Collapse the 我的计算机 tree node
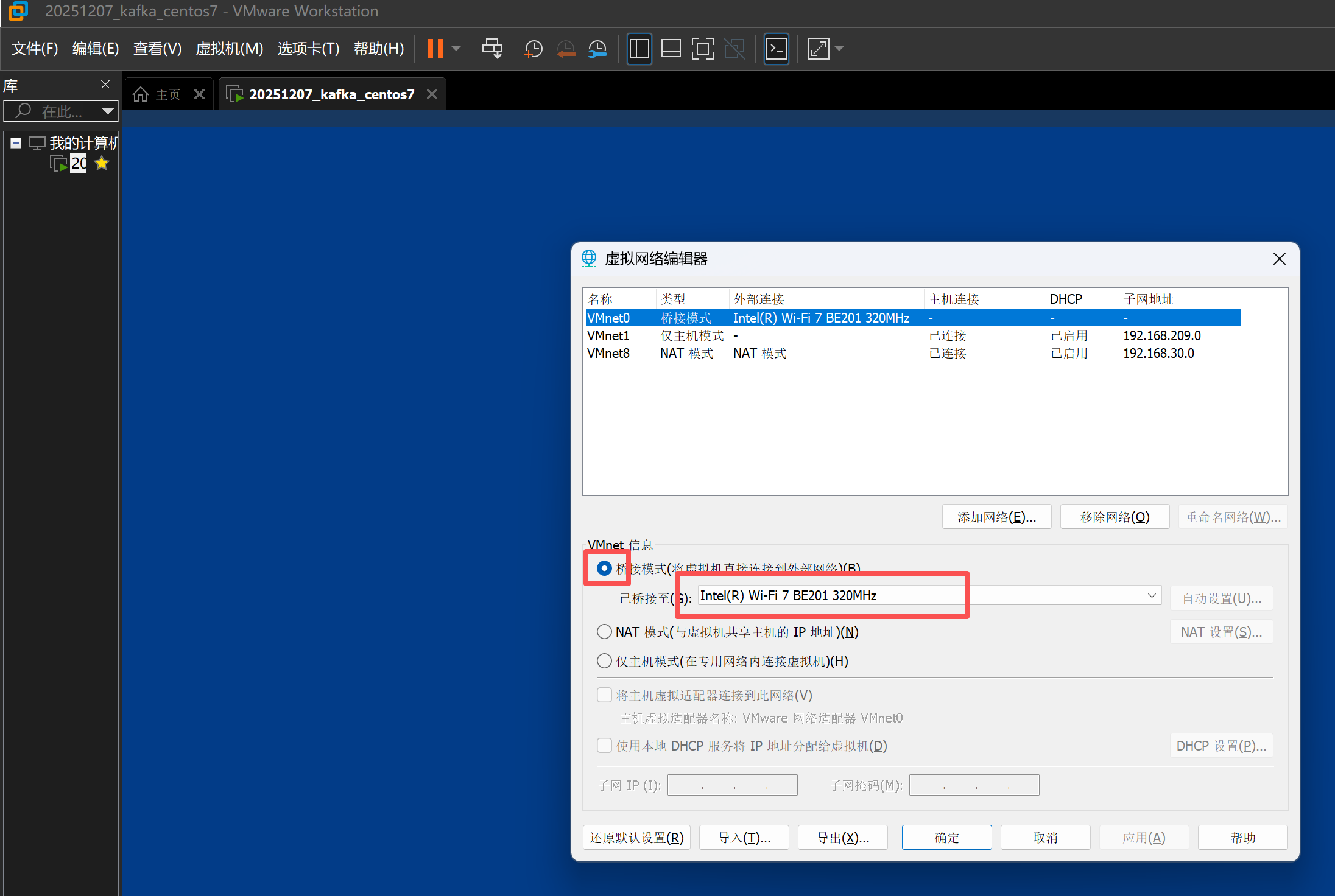Screen dimensions: 1335x896 [16, 143]
